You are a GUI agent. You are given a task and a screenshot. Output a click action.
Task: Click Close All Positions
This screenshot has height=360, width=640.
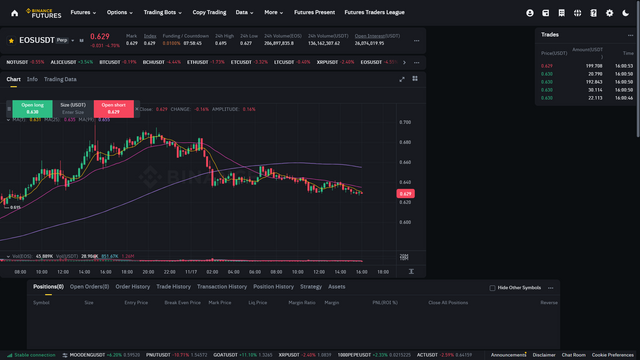point(448,303)
